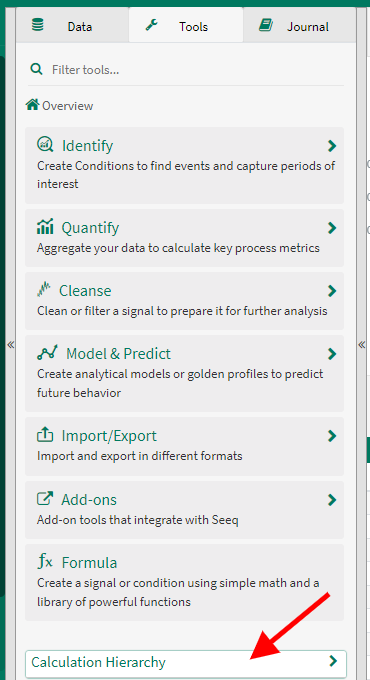370x680 pixels.
Task: Expand the Cleanse category arrow
Action: 332,291
